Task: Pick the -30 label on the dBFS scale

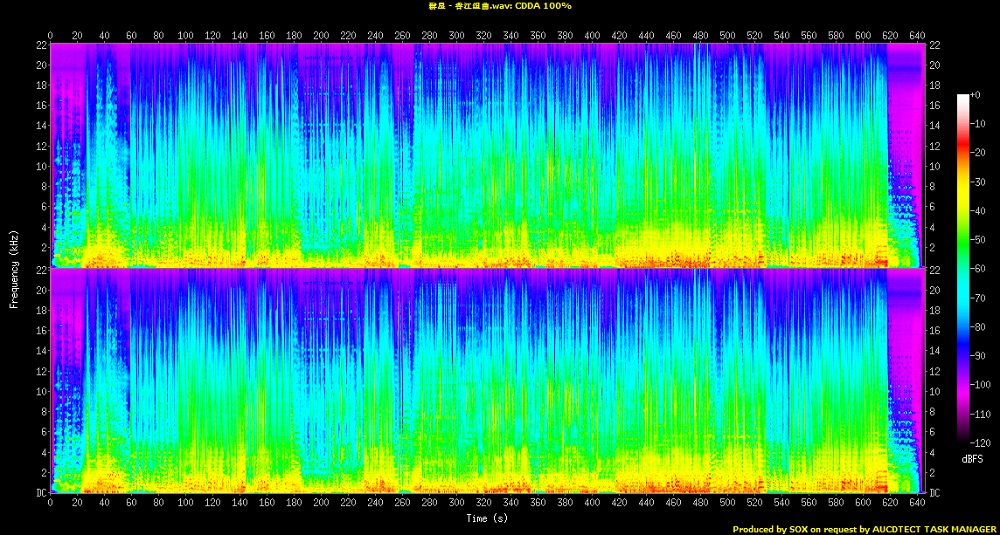Action: pyautogui.click(x=981, y=182)
